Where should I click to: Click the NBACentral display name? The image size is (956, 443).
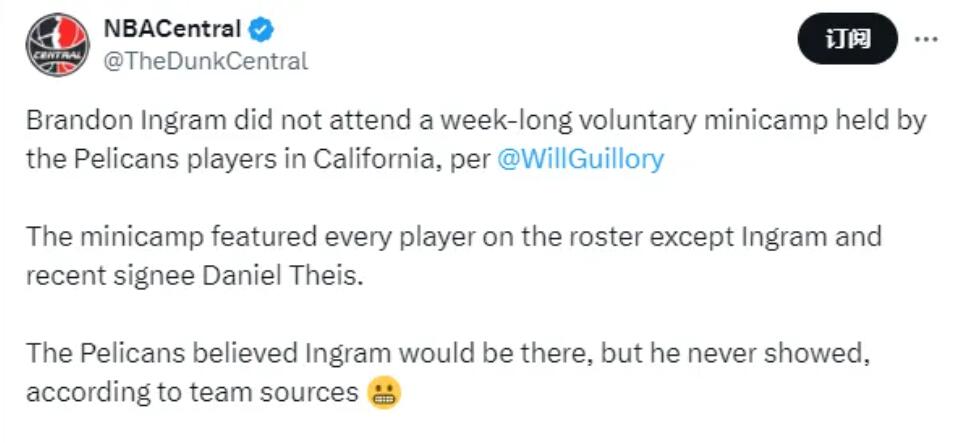[x=172, y=29]
